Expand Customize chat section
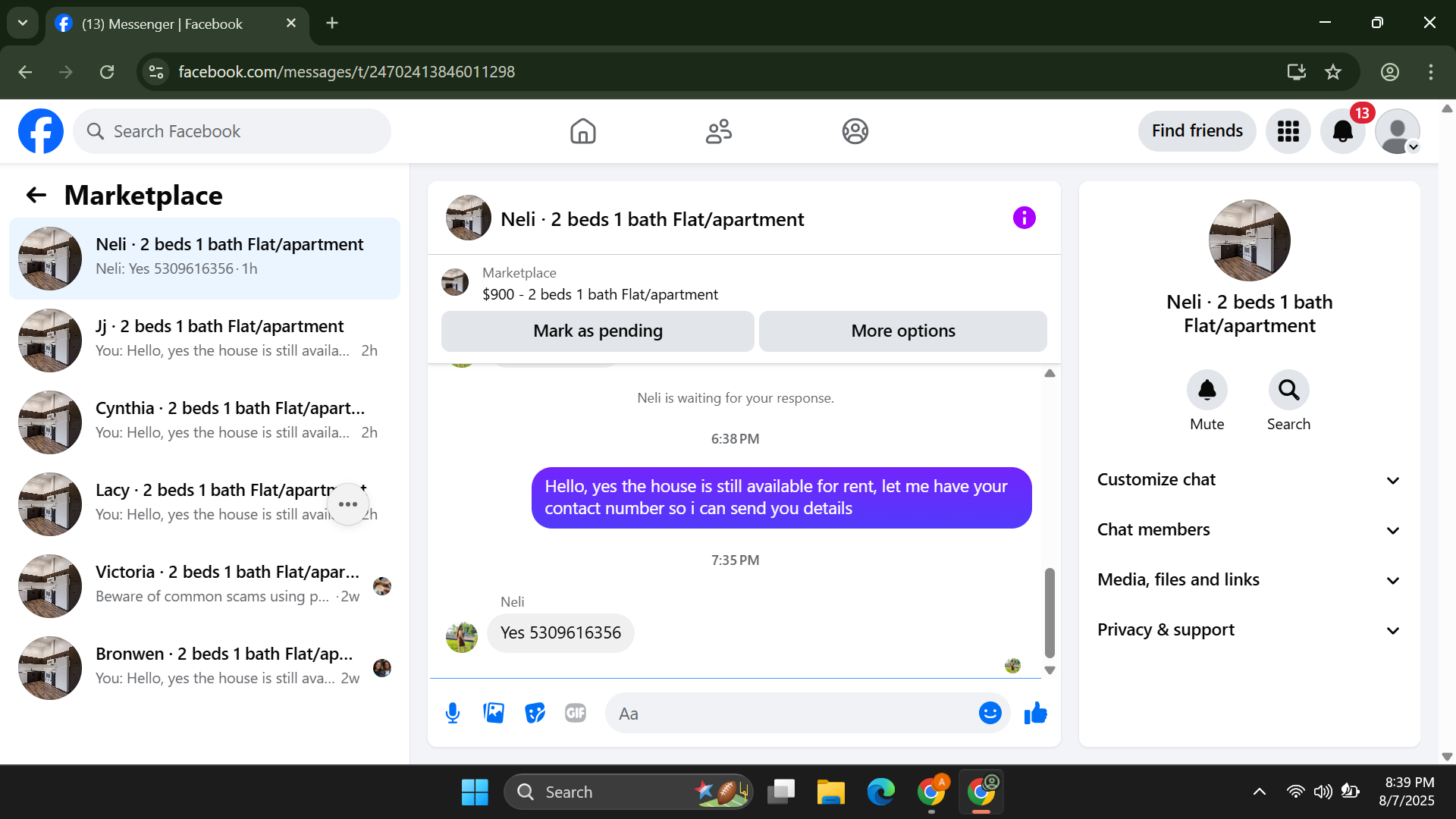Screen dimensions: 1456x819 (x=1249, y=480)
